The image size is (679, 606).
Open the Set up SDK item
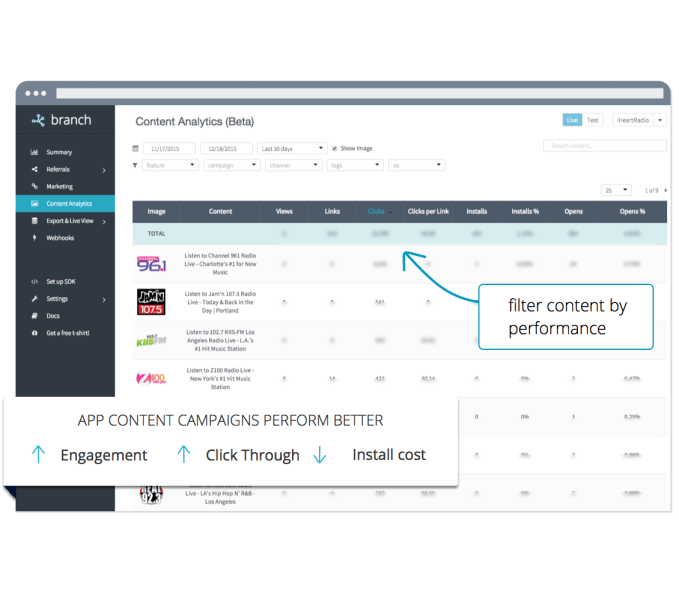tap(61, 282)
